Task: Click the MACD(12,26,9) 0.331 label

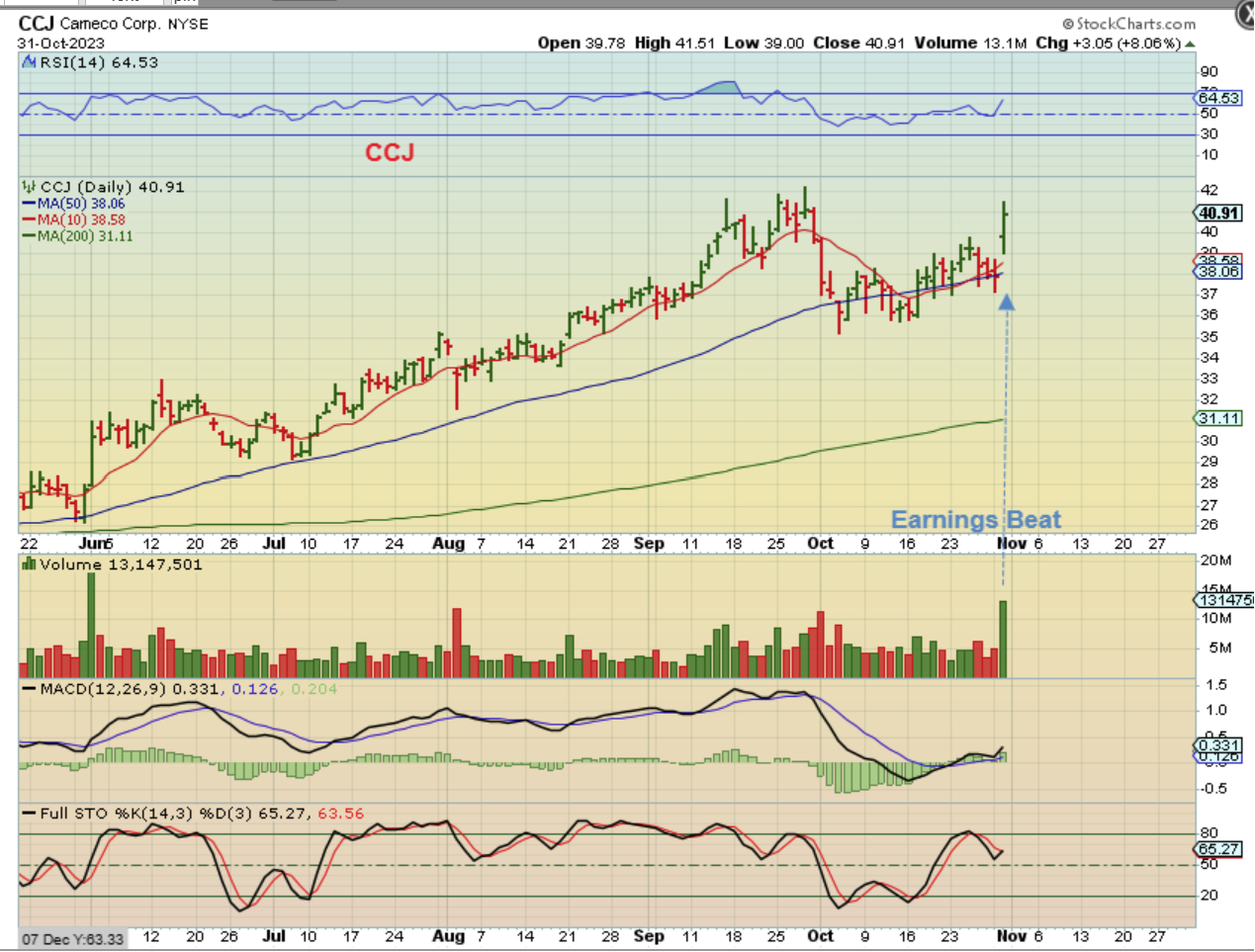Action: coord(130,688)
